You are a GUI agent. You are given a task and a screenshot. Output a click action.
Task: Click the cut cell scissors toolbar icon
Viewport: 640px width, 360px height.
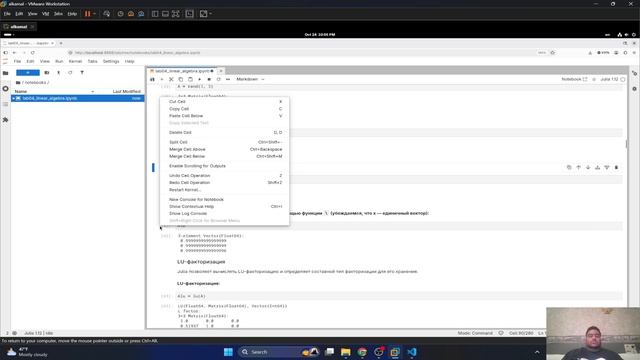[x=171, y=79]
